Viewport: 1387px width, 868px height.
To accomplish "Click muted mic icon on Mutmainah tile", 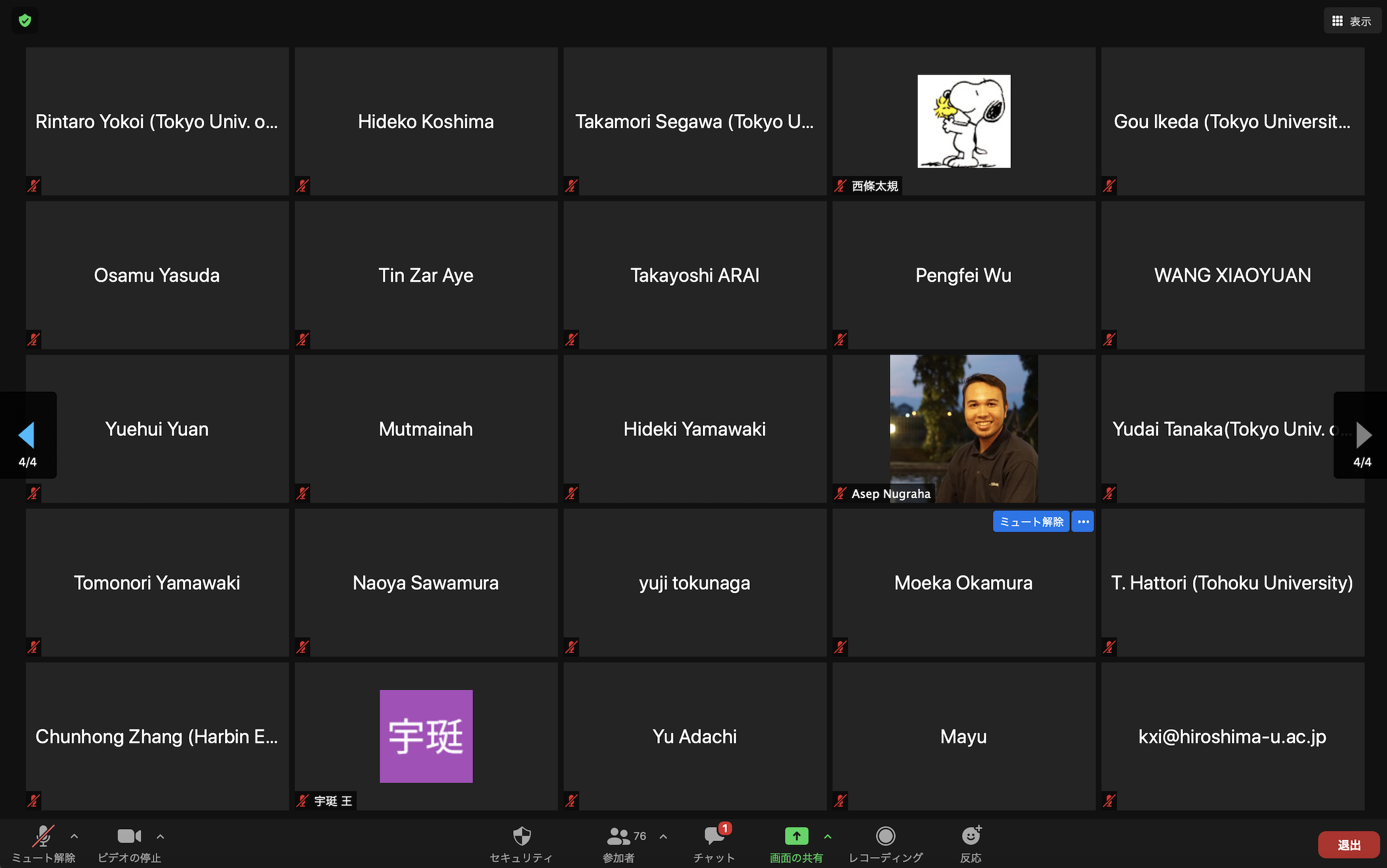I will coord(302,493).
